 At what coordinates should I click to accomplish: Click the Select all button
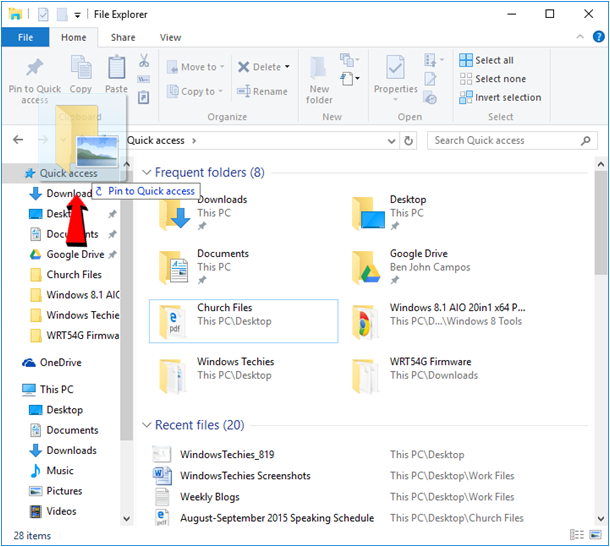pos(486,60)
